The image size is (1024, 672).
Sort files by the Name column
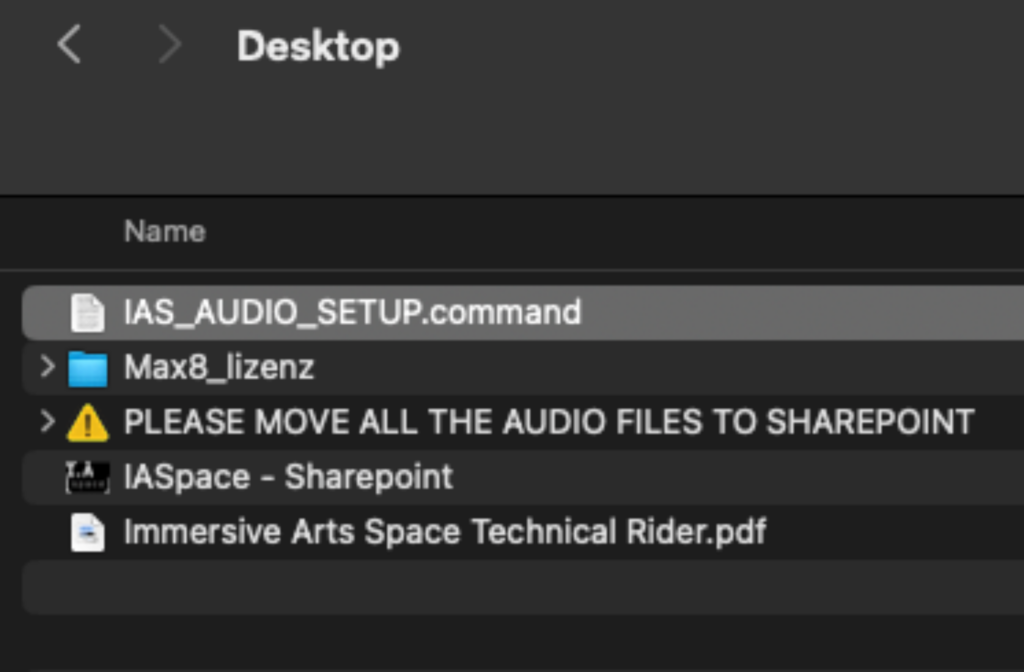165,232
